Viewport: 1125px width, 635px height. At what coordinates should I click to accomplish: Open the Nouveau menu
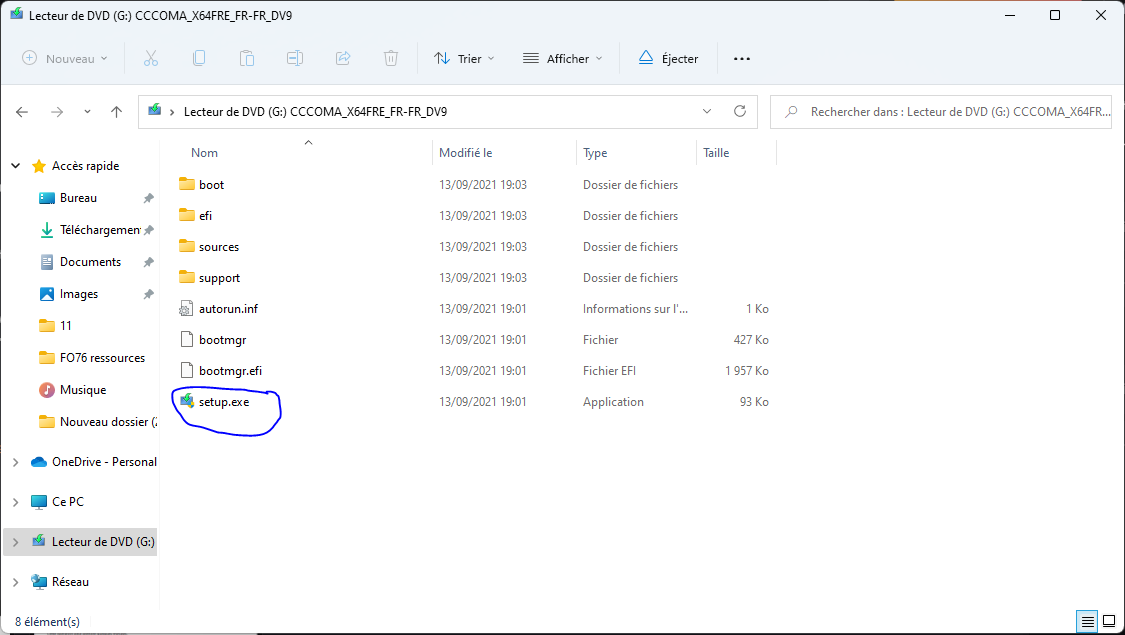(65, 59)
